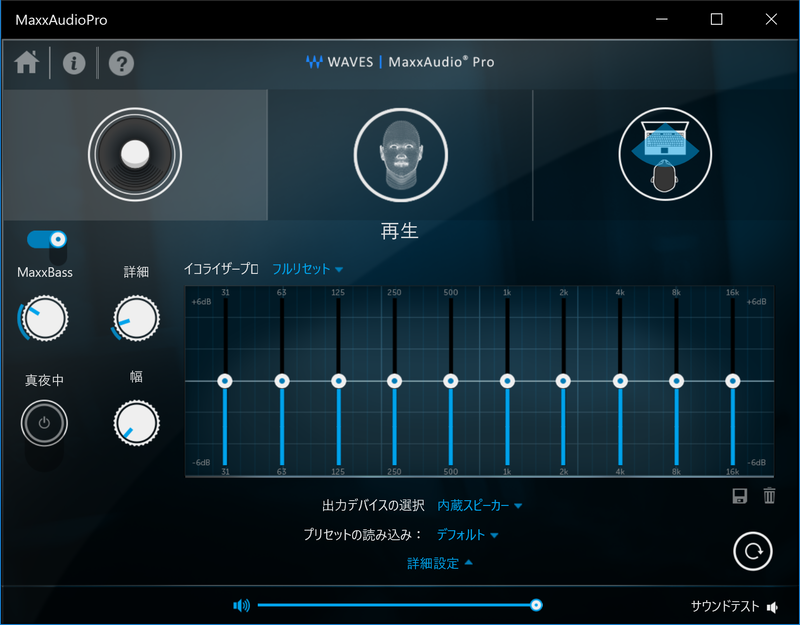Click the home icon in toolbar

[26, 62]
